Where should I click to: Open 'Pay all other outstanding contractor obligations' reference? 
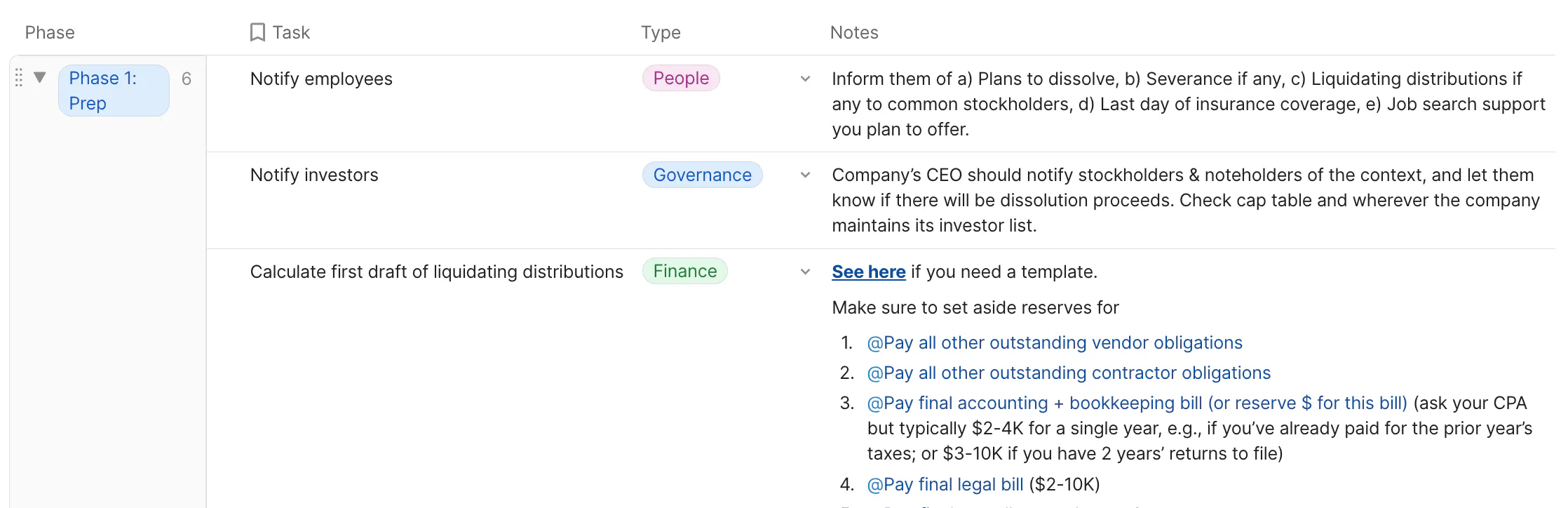tap(1069, 373)
